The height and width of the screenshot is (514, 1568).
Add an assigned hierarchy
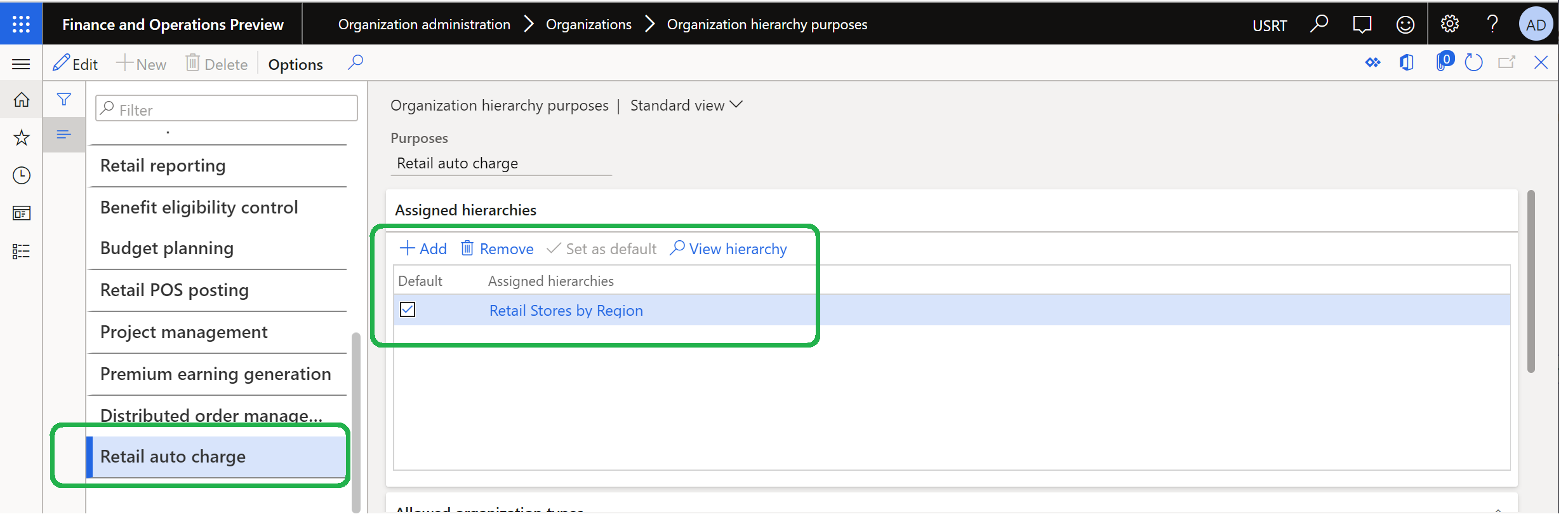point(423,248)
